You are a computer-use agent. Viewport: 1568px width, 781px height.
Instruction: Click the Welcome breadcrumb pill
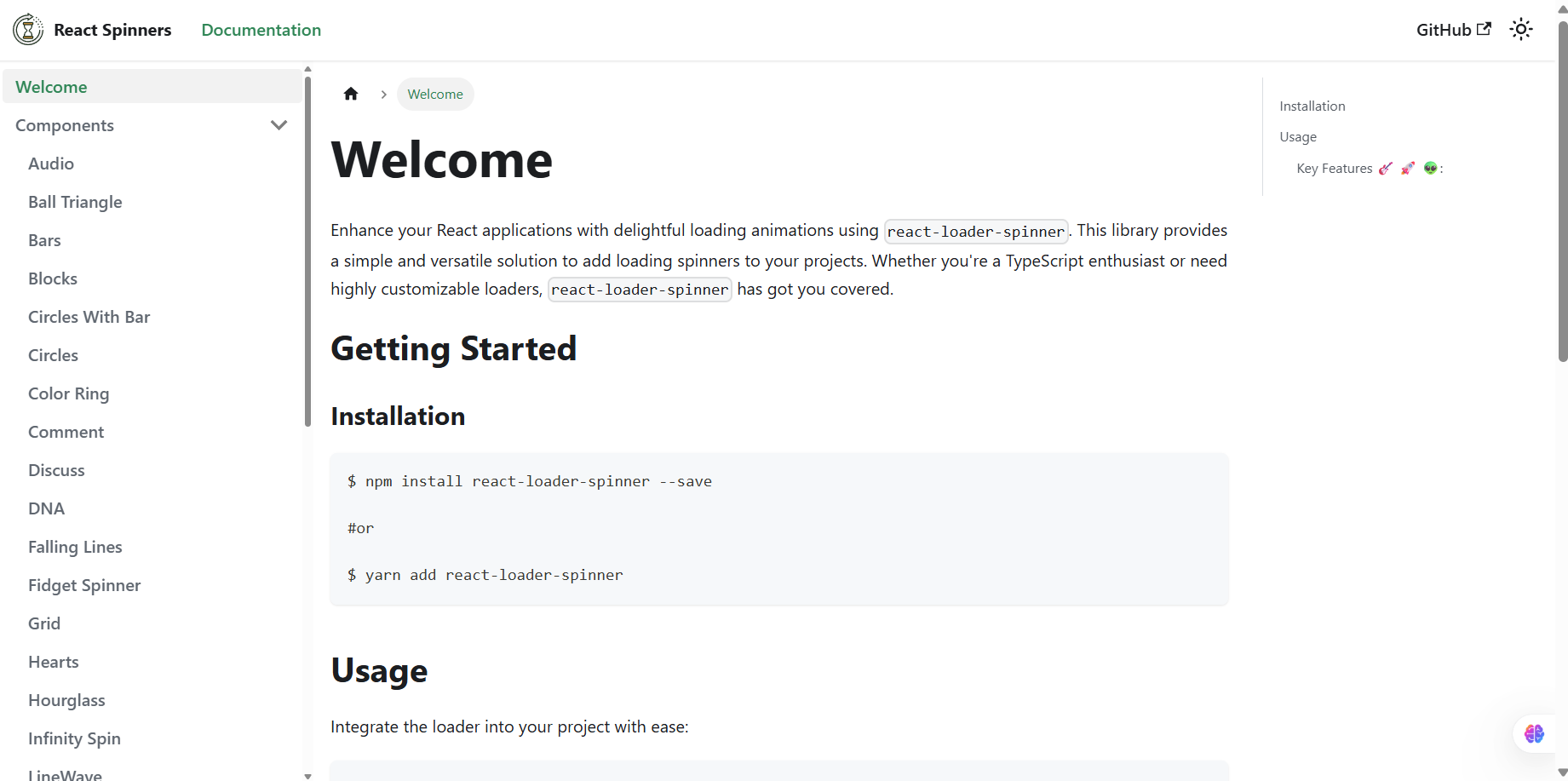tap(435, 95)
